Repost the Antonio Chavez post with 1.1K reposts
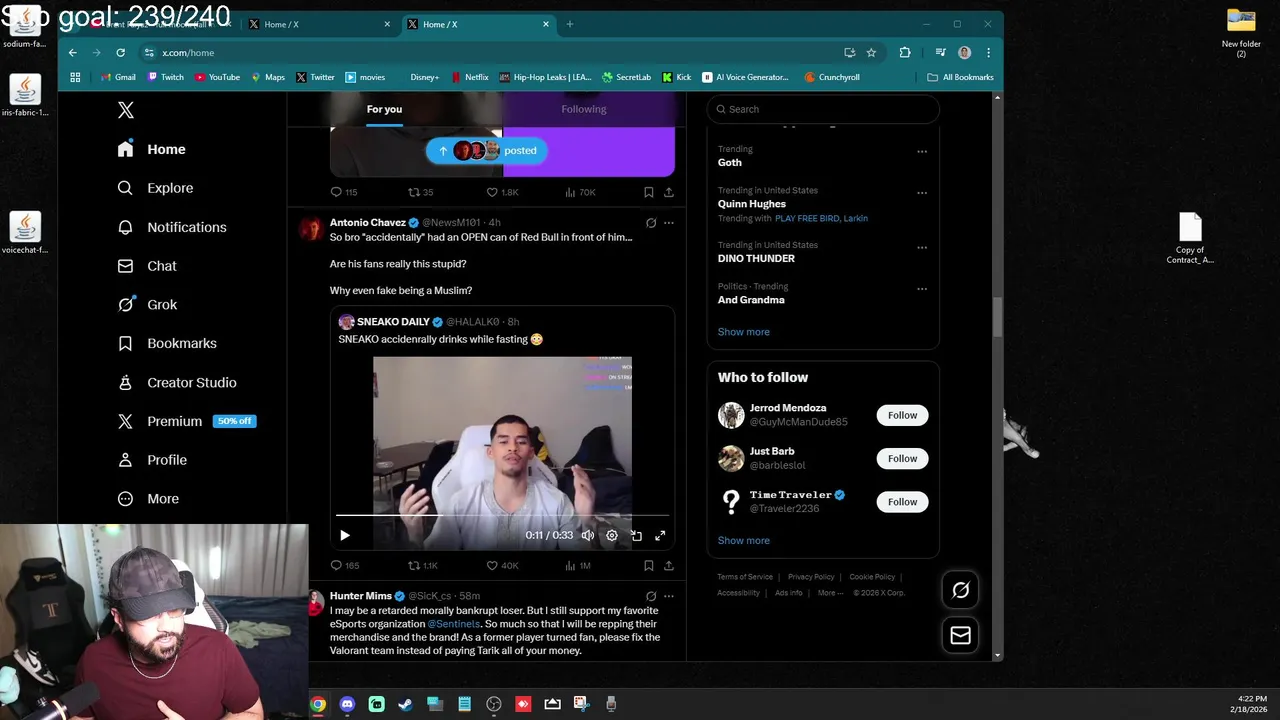The width and height of the screenshot is (1280, 720). tap(423, 565)
